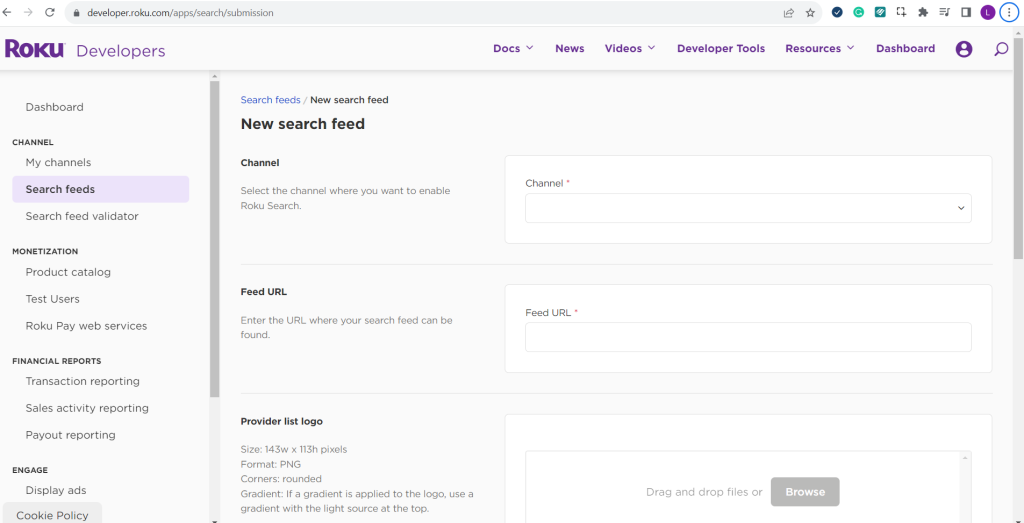
Task: Click the share page icon in address bar
Action: pyautogui.click(x=789, y=13)
